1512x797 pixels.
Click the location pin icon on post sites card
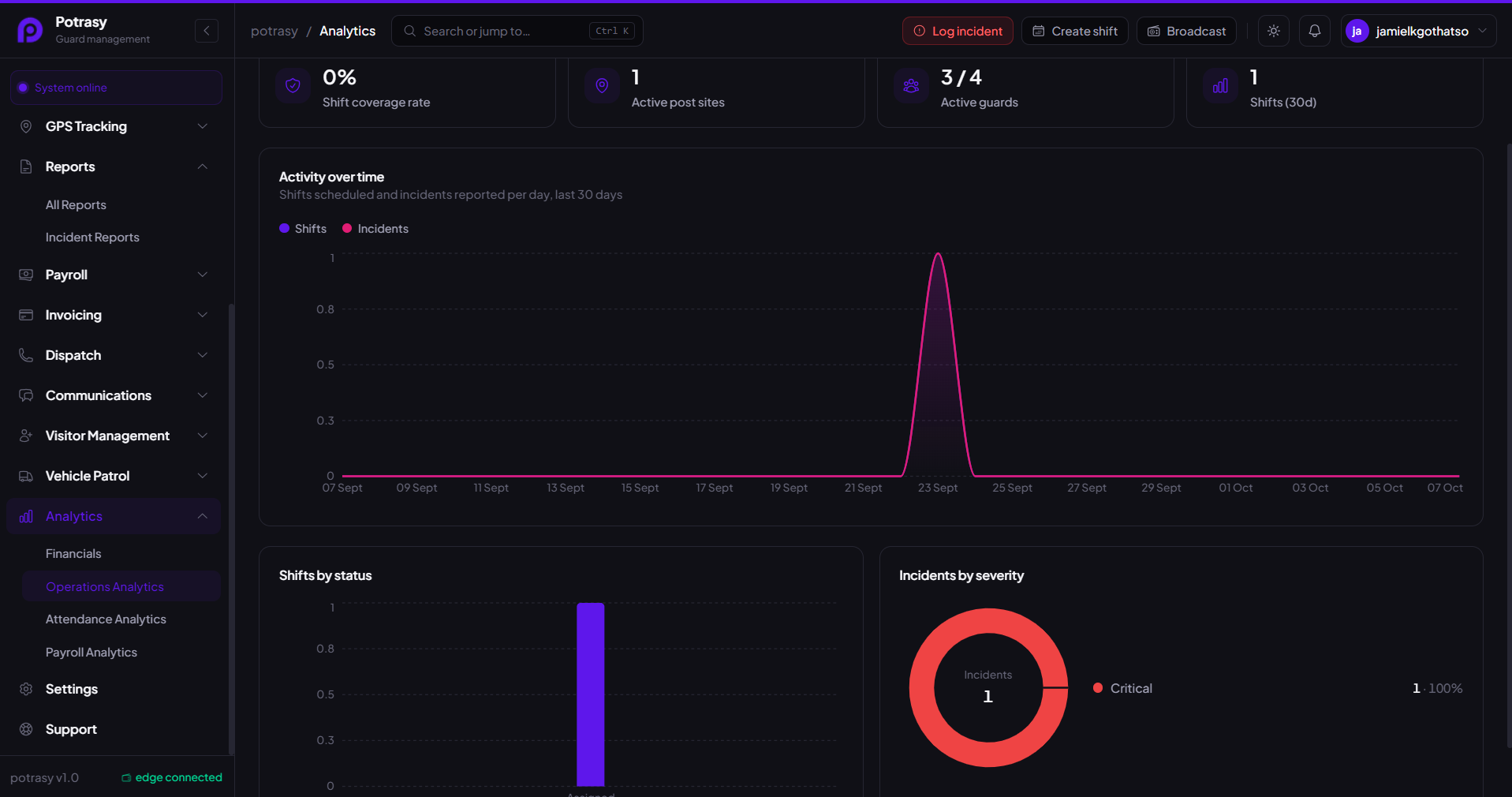click(602, 86)
